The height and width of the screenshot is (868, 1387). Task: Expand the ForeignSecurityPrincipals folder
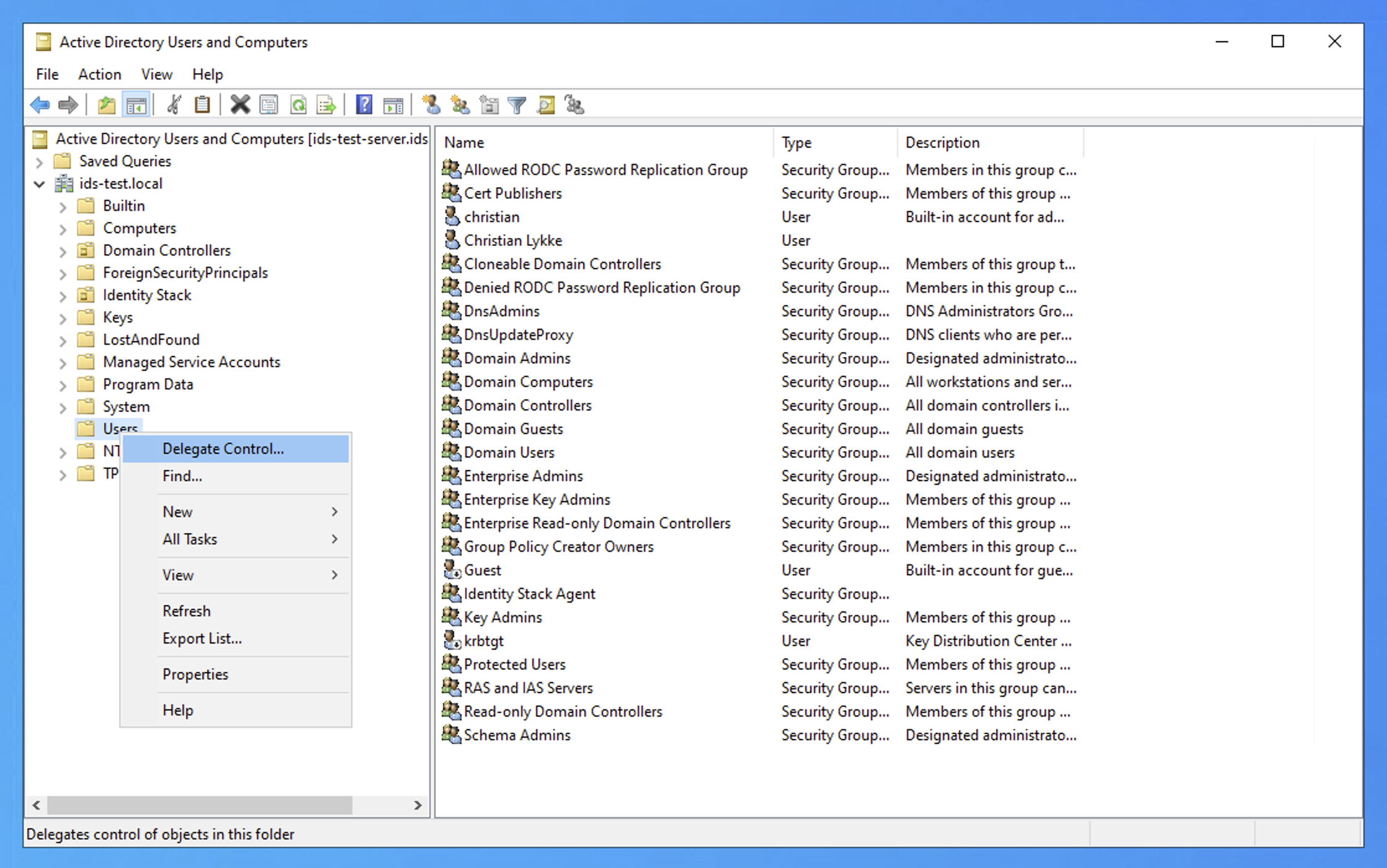[63, 273]
